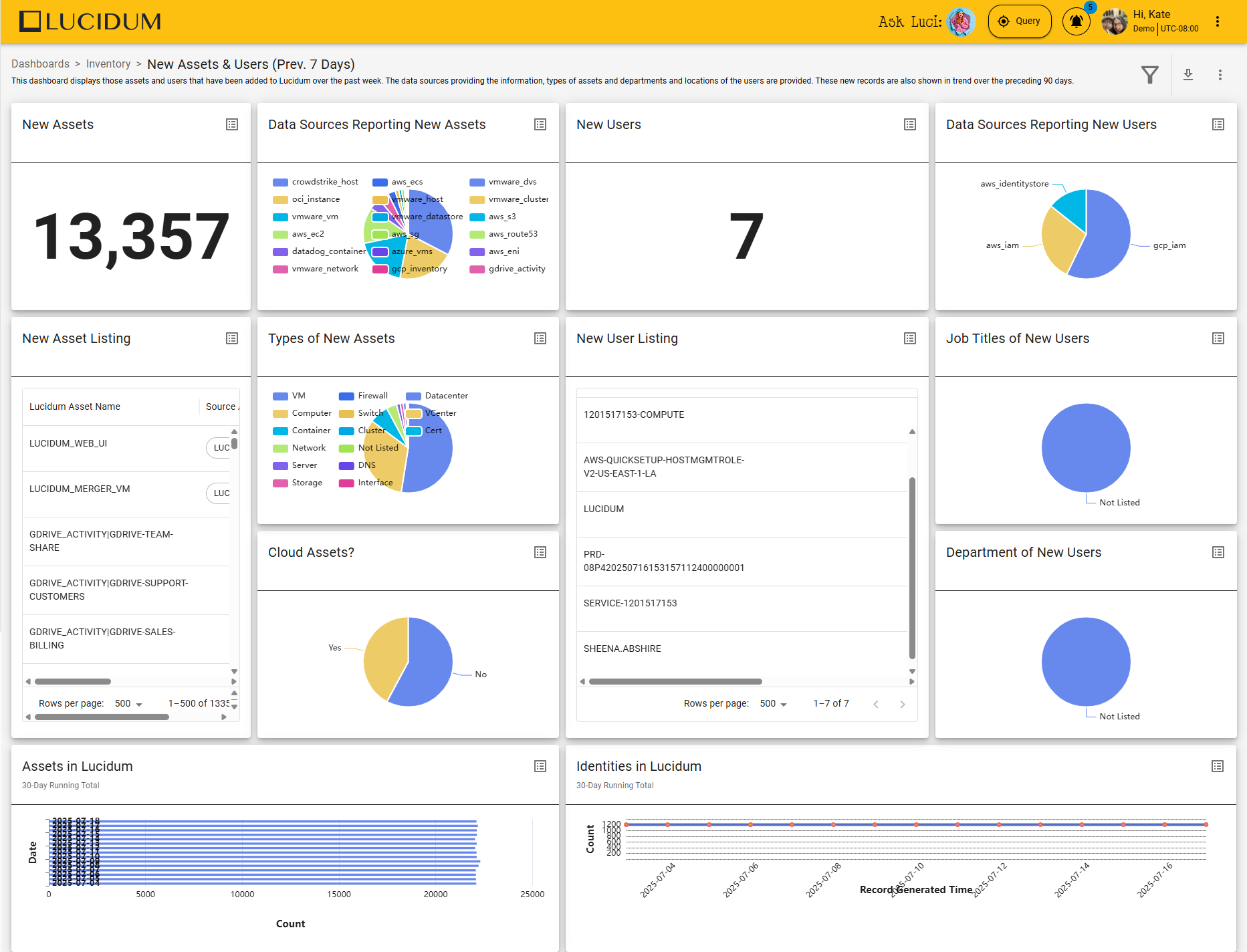The height and width of the screenshot is (952, 1247).
Task: Click the 13,357 New Assets count
Action: [131, 237]
